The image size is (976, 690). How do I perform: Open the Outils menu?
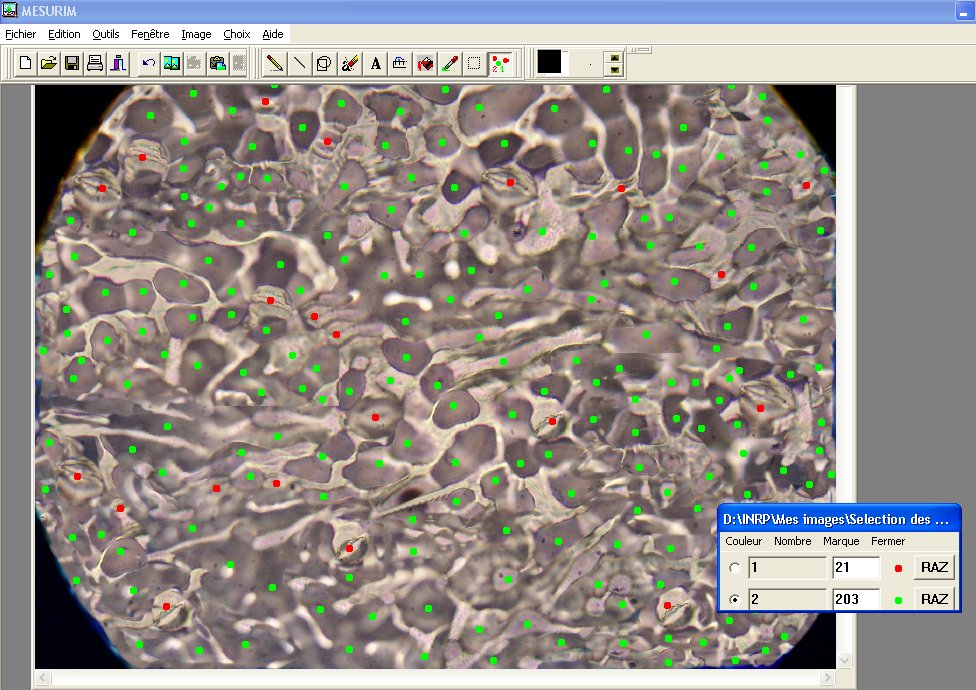pos(105,34)
